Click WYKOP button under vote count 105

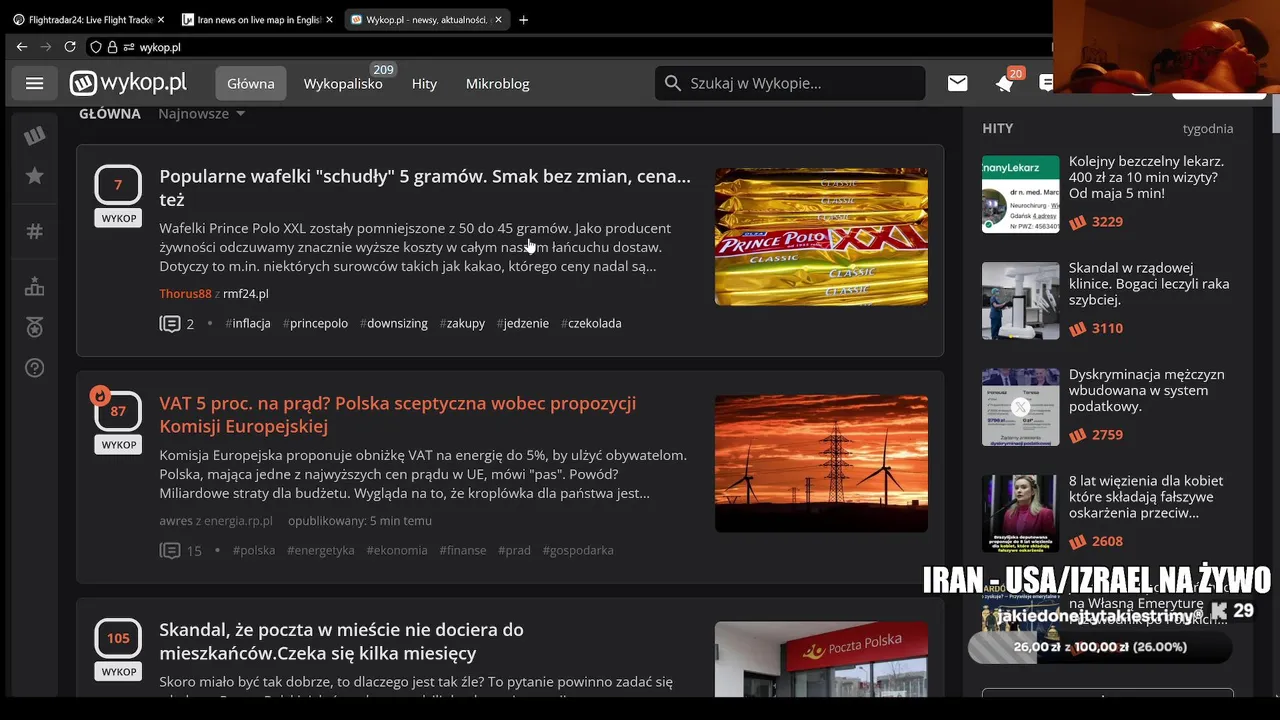[x=118, y=672]
